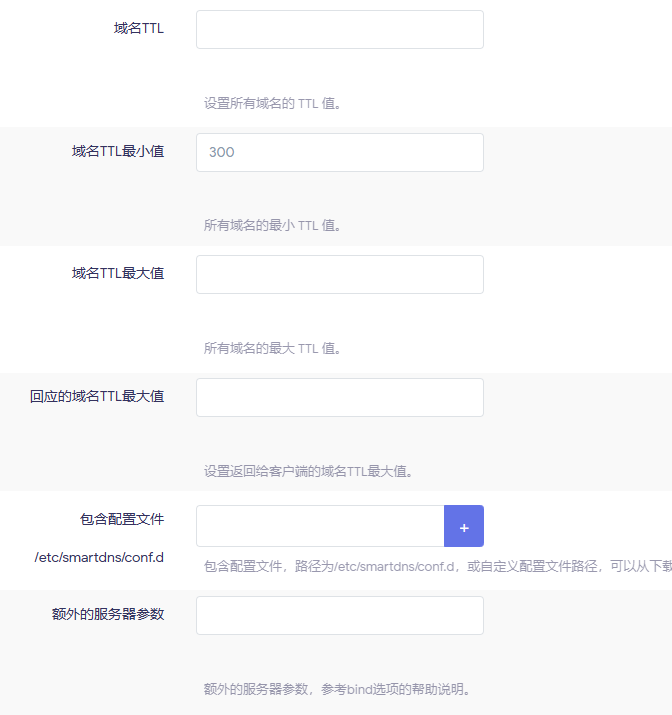
Task: Click the hint 设置返回给客户端的域名TTL最大值。
Action: (x=309, y=471)
